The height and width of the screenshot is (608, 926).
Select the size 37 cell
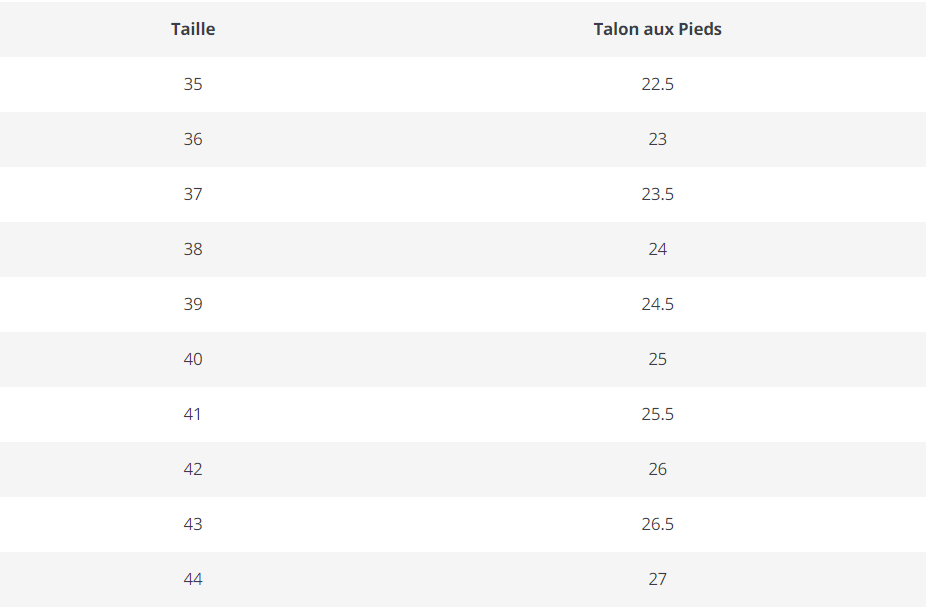click(x=193, y=194)
